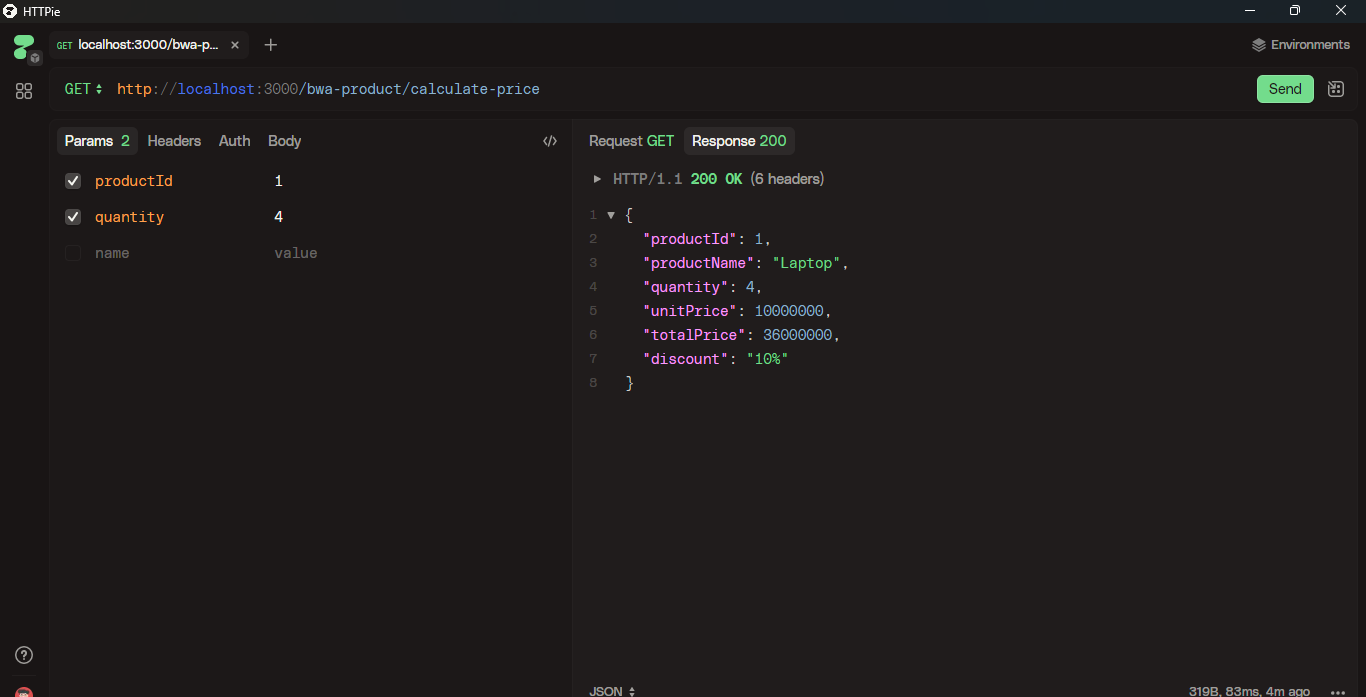Open the JSON format selector in status bar
This screenshot has width=1366, height=697.
[611, 690]
